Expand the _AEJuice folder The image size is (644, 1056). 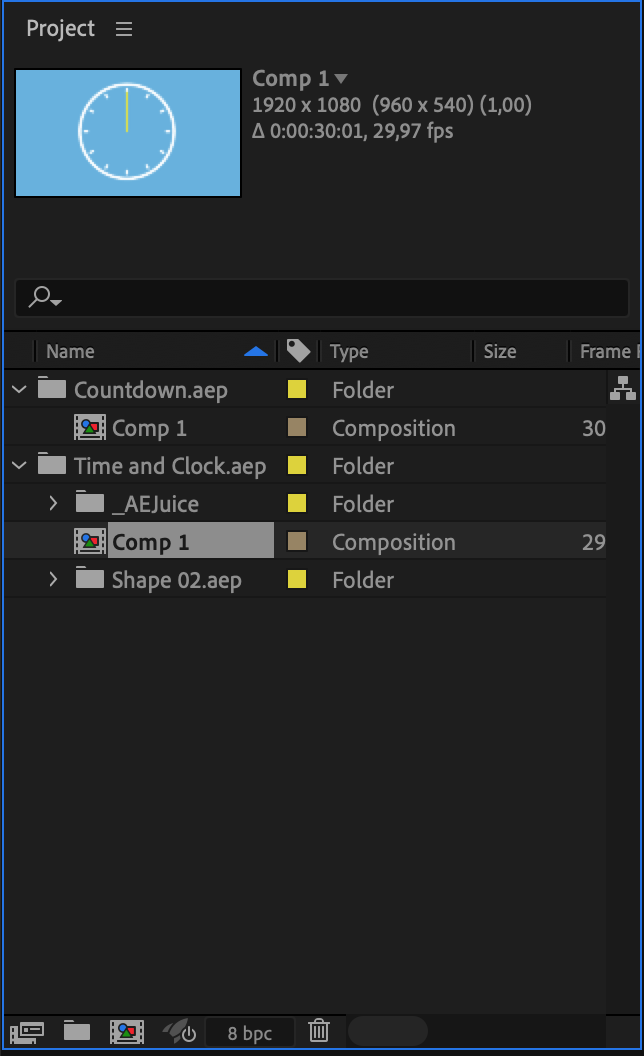[54, 503]
